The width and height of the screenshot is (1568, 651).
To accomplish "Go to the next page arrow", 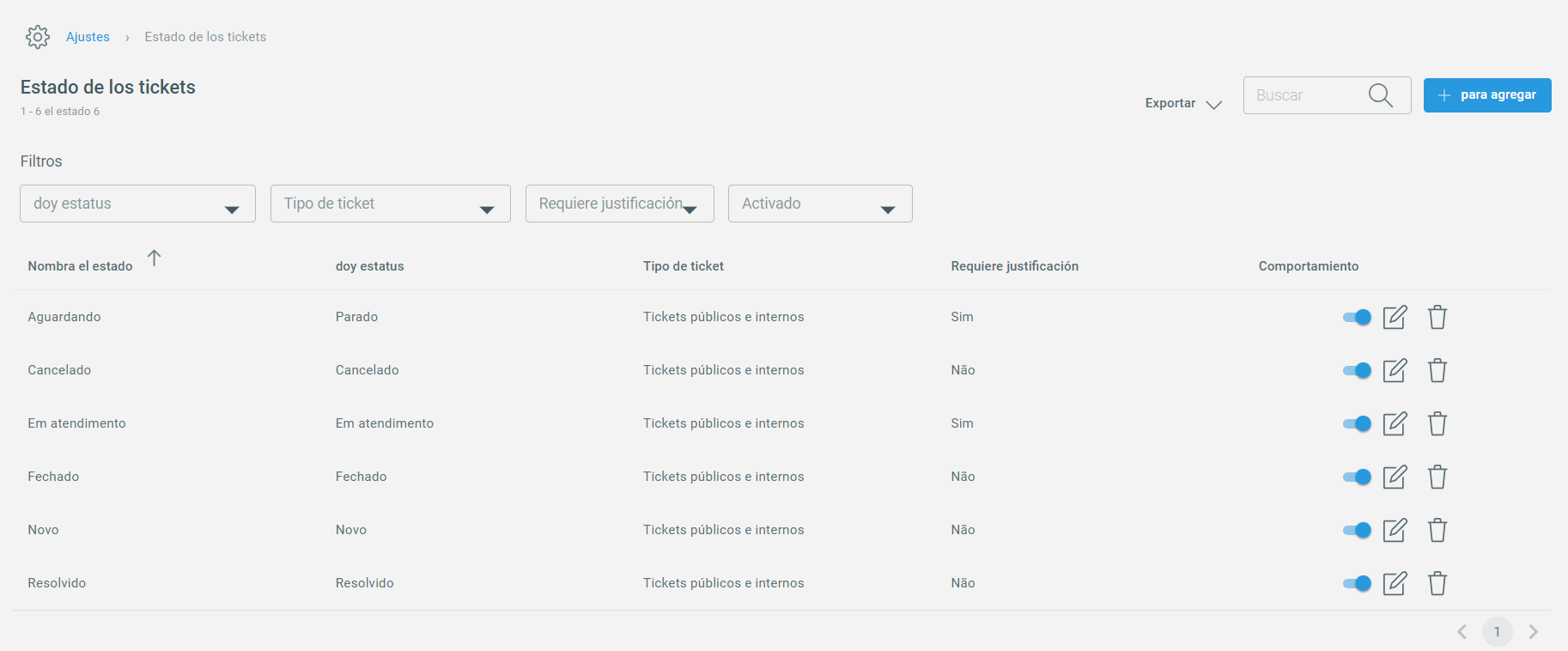I will [x=1533, y=632].
